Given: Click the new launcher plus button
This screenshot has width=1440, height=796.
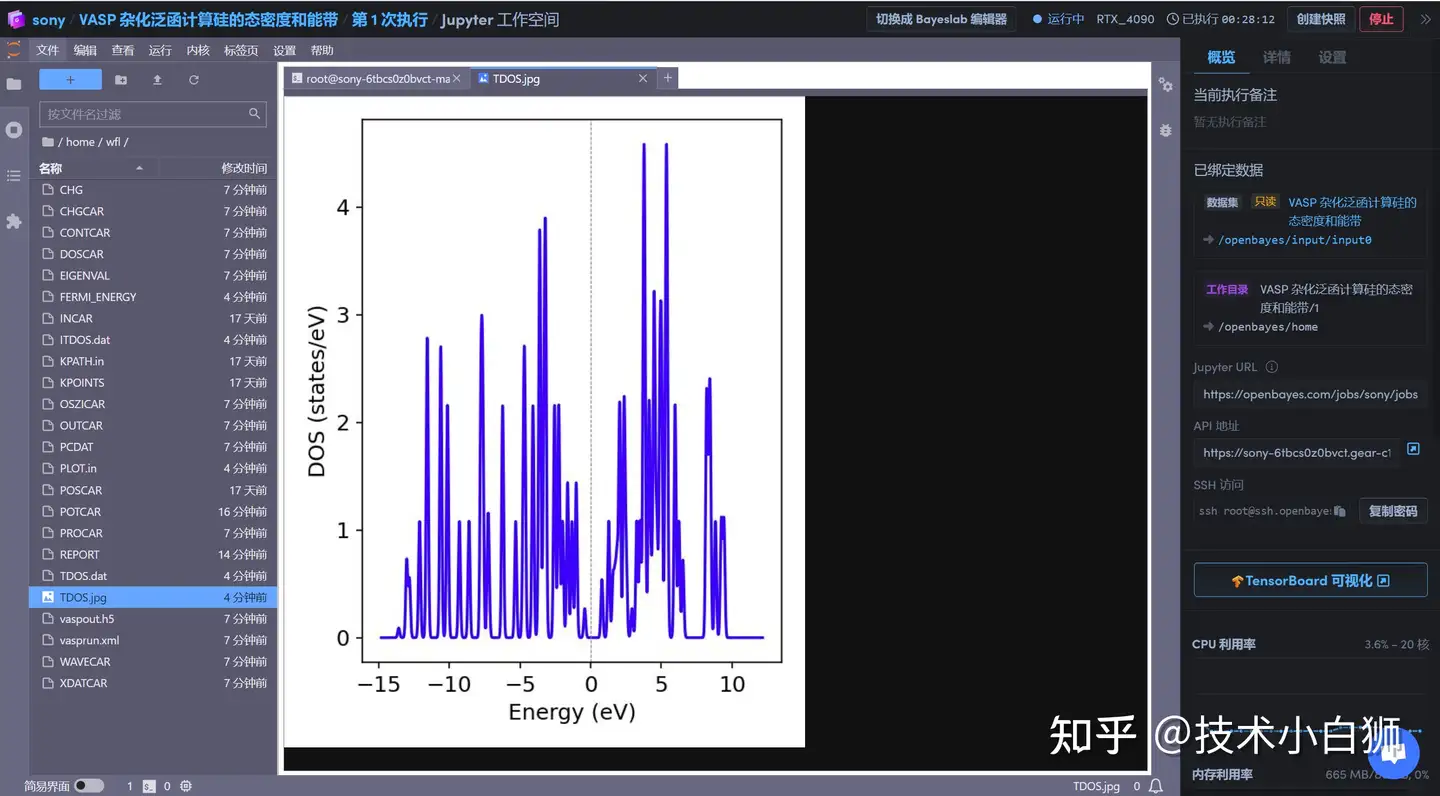Looking at the screenshot, I should pyautogui.click(x=70, y=80).
